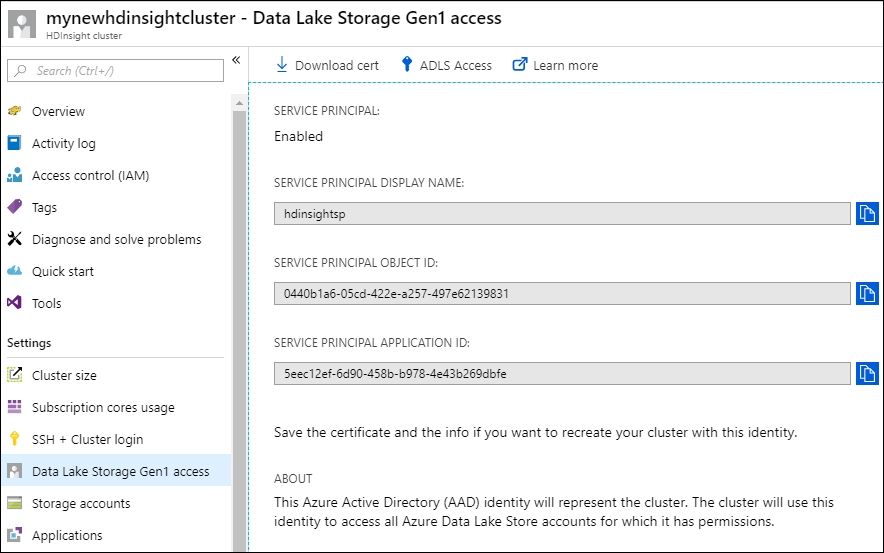
Task: Click the Activity log book icon
Action: [x=15, y=143]
